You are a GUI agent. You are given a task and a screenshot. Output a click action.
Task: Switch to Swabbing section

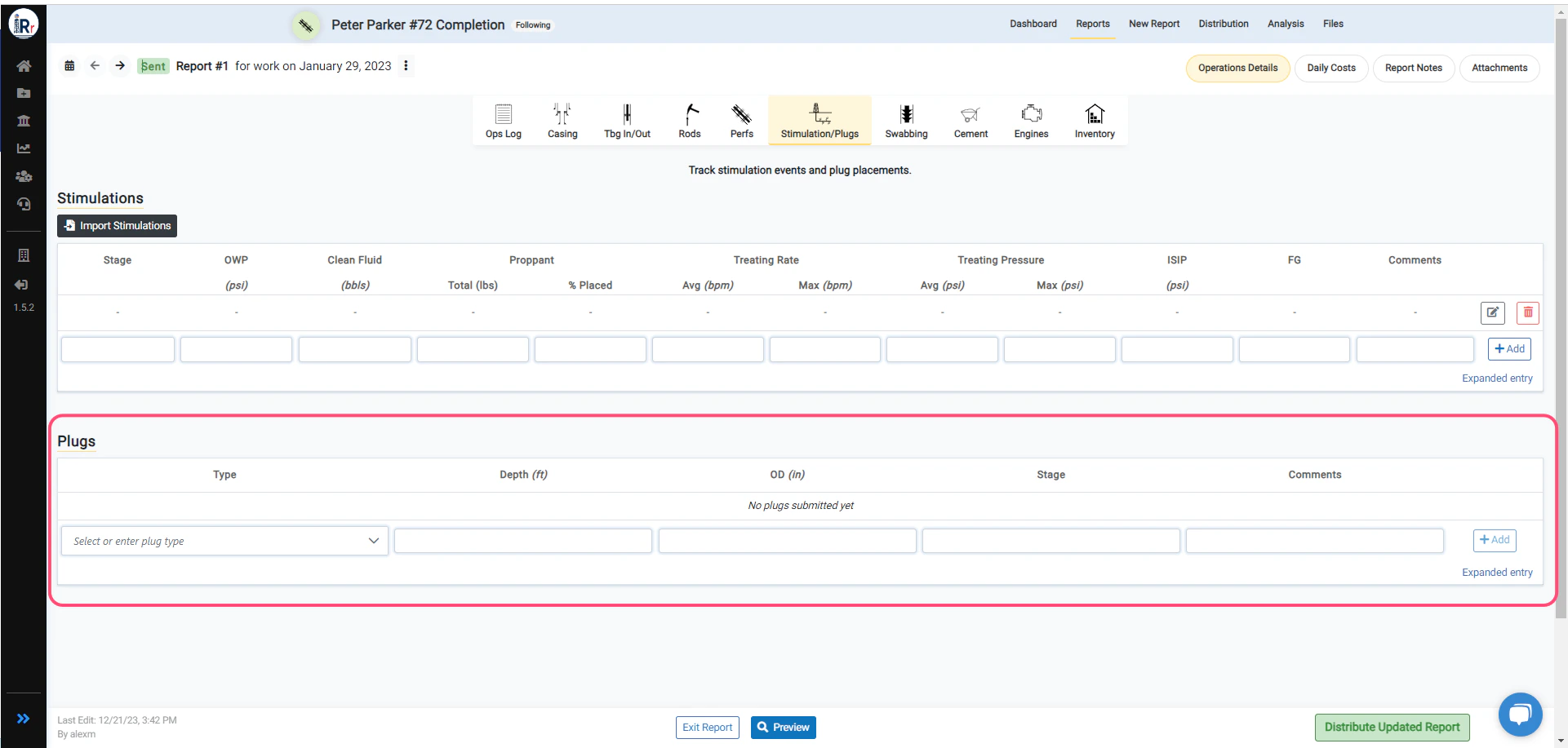[x=906, y=121]
